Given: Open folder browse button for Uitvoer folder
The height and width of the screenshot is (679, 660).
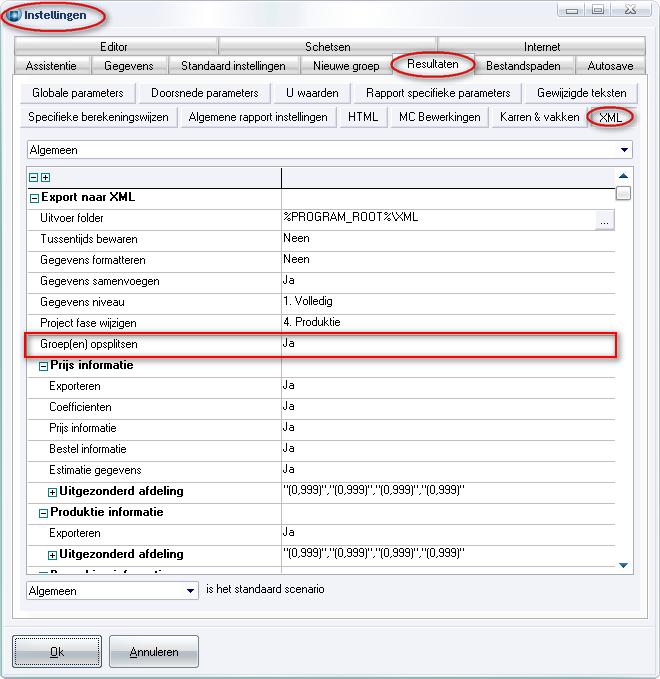Looking at the screenshot, I should (604, 220).
